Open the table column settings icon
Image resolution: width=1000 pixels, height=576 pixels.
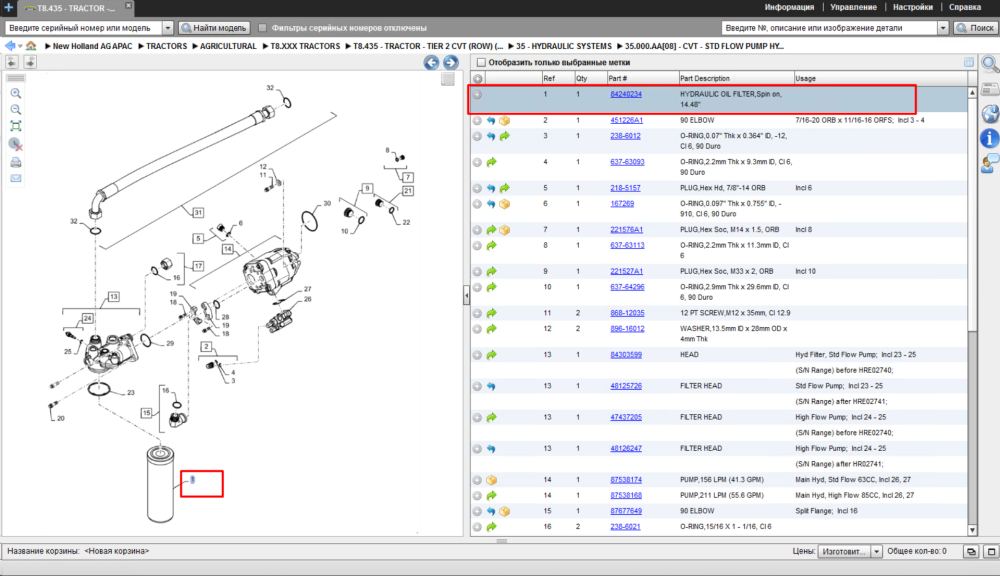tap(969, 63)
